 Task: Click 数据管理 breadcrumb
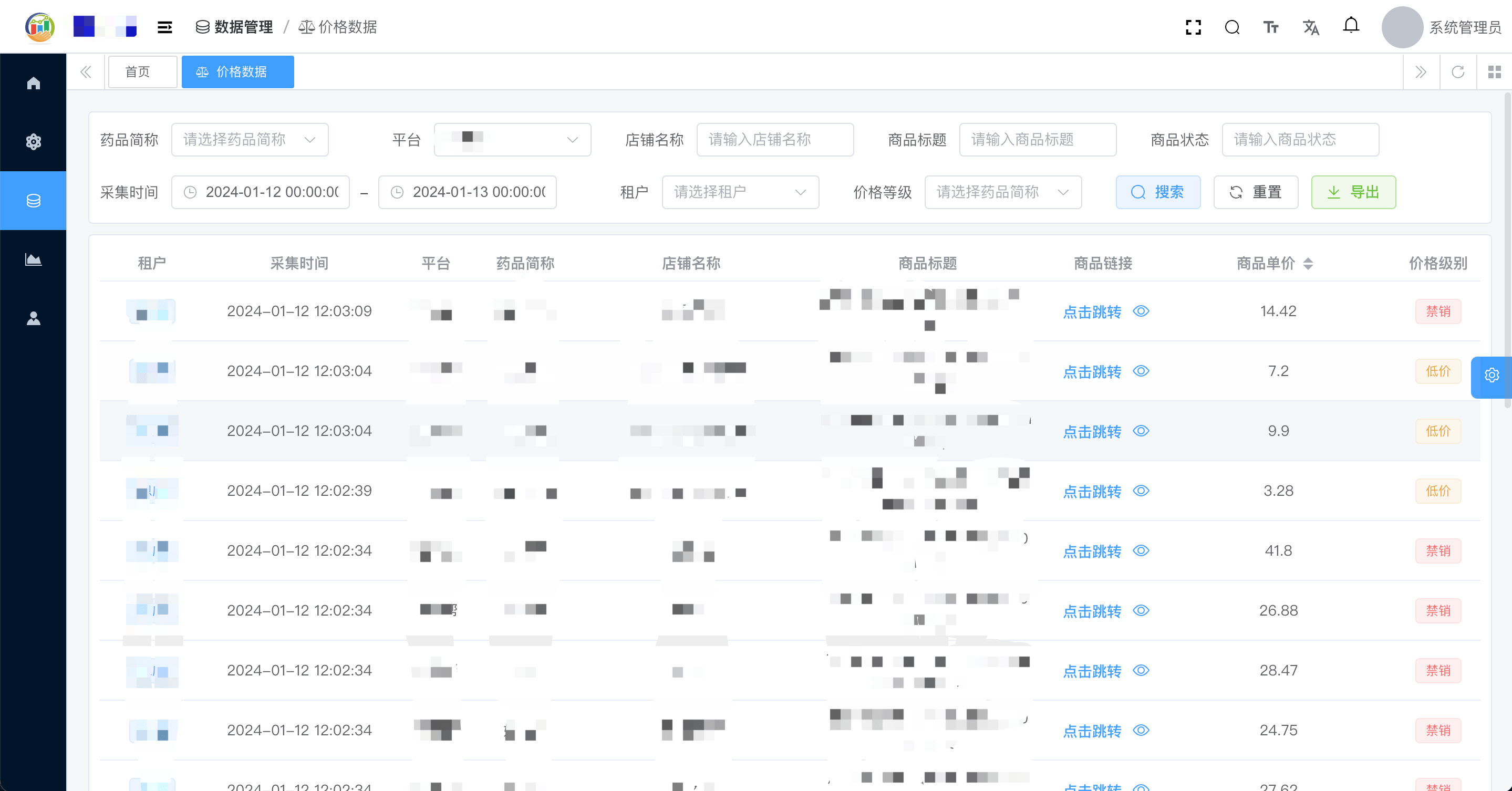tap(234, 27)
